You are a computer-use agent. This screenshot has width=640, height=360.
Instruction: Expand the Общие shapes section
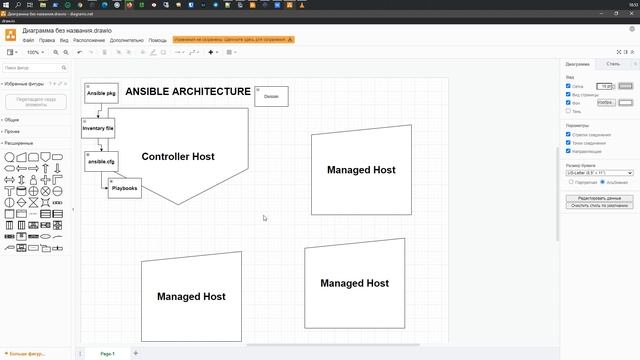coord(11,120)
